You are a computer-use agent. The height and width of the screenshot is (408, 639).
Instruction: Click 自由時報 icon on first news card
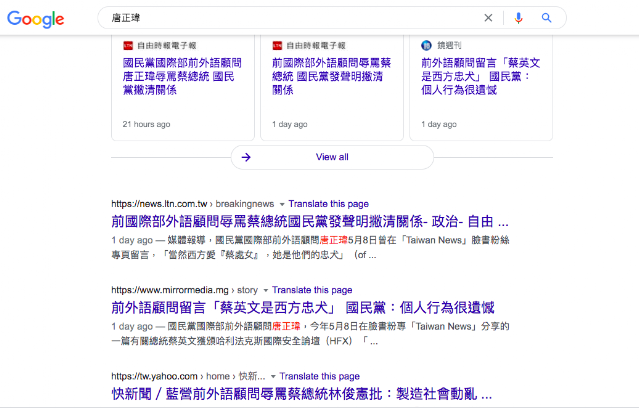[x=128, y=45]
